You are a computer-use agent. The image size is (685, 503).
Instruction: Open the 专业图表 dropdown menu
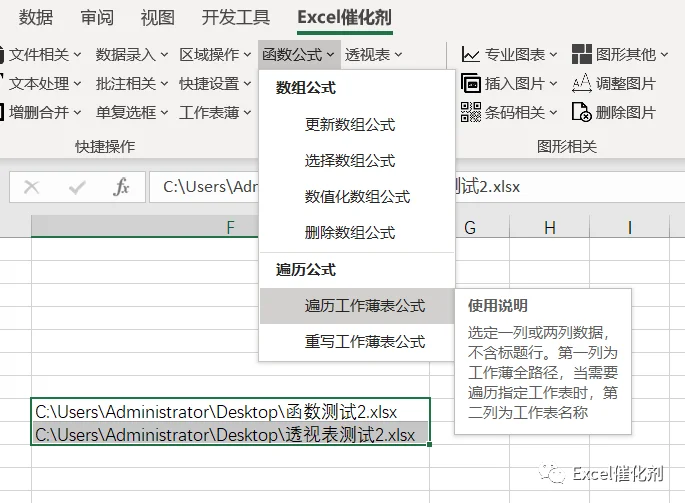point(553,55)
